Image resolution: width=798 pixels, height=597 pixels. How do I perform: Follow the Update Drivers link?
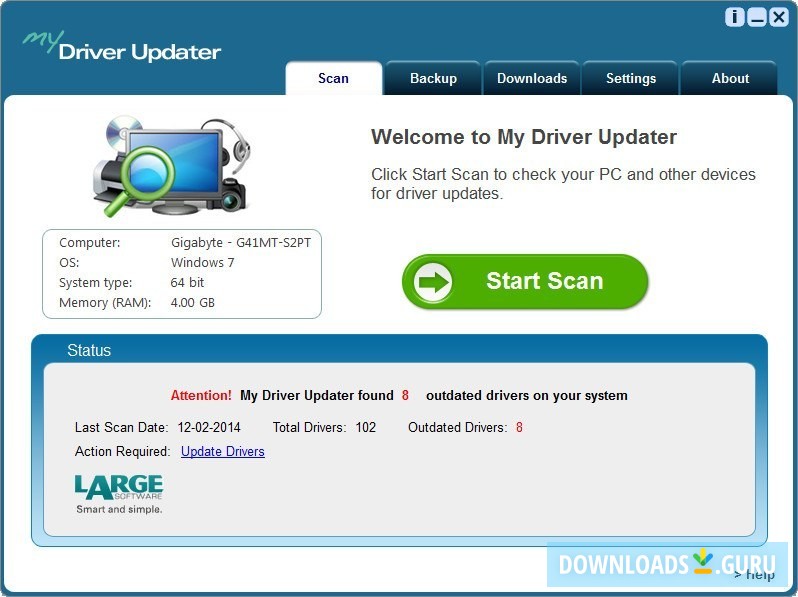click(223, 451)
